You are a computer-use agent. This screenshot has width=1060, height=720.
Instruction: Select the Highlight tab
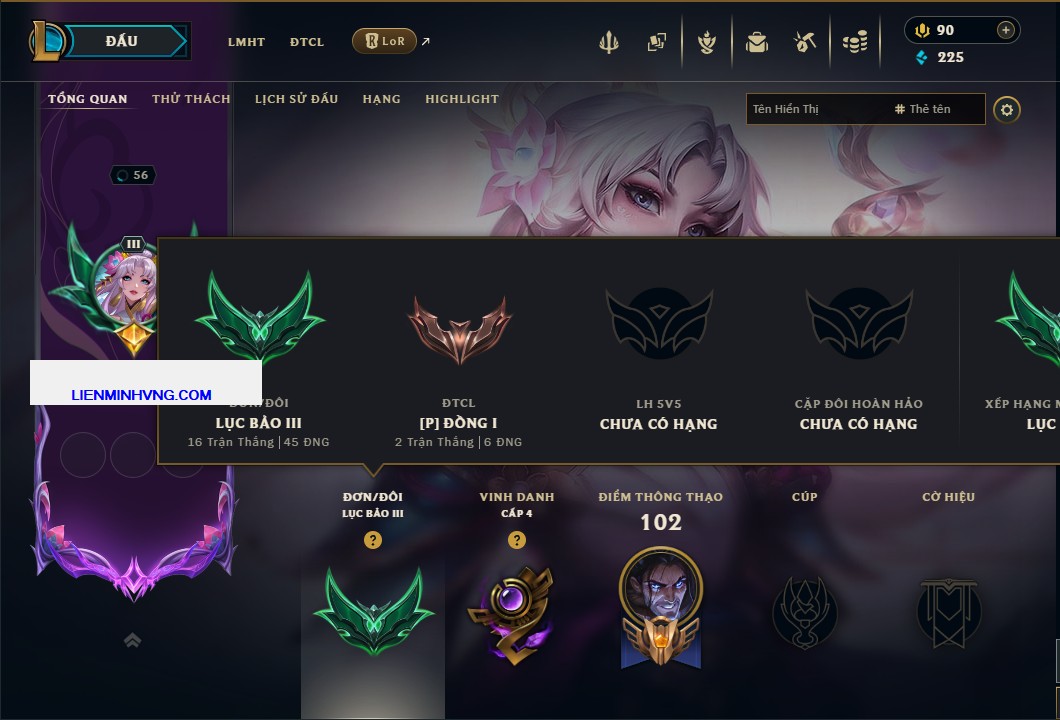[x=462, y=99]
